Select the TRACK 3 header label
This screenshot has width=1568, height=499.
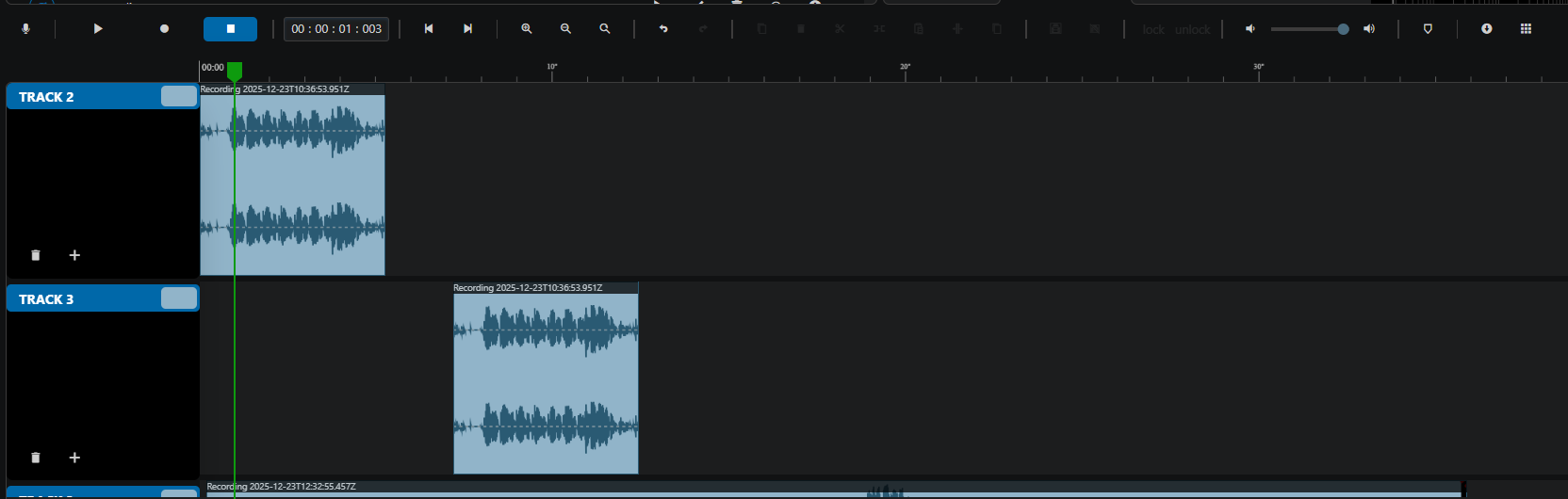click(46, 299)
